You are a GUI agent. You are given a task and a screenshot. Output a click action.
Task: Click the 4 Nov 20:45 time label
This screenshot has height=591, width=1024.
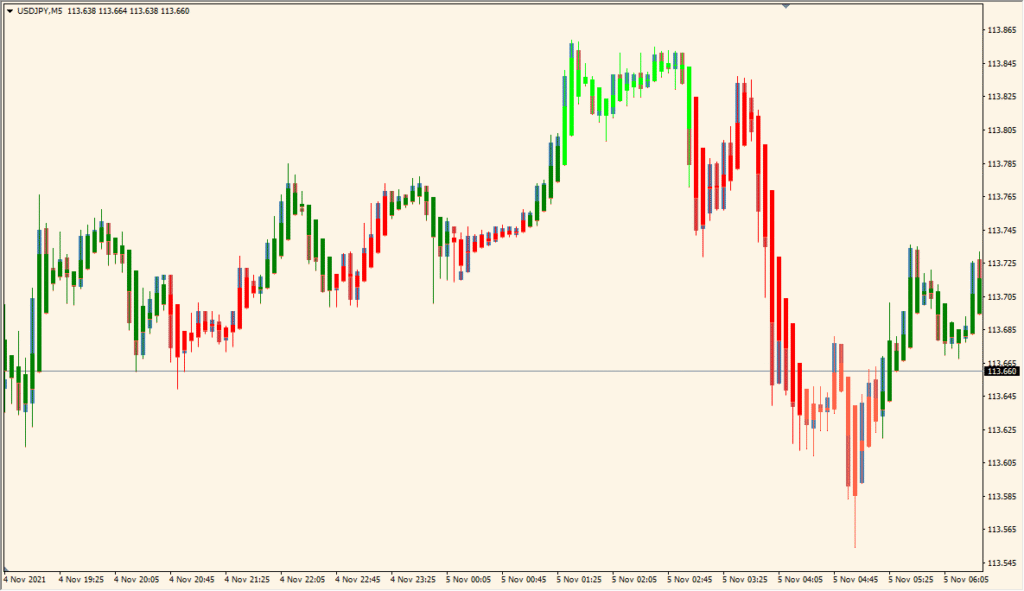click(192, 579)
